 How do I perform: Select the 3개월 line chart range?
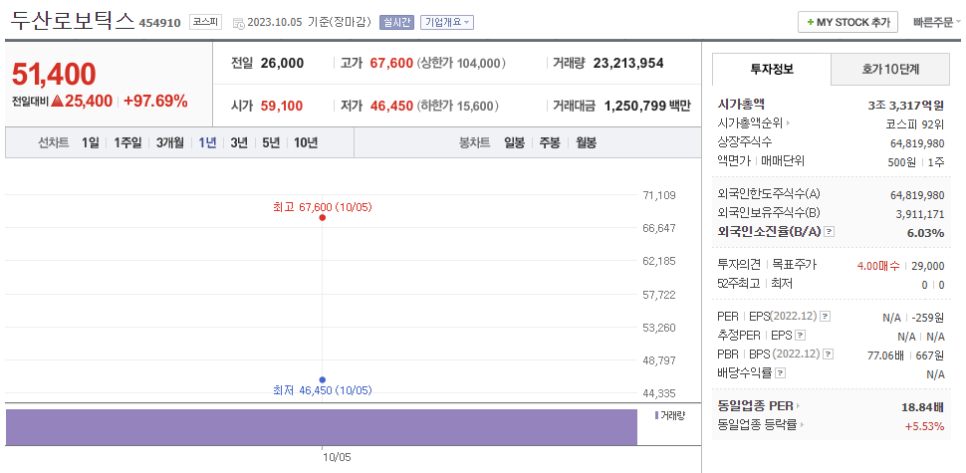tap(170, 143)
